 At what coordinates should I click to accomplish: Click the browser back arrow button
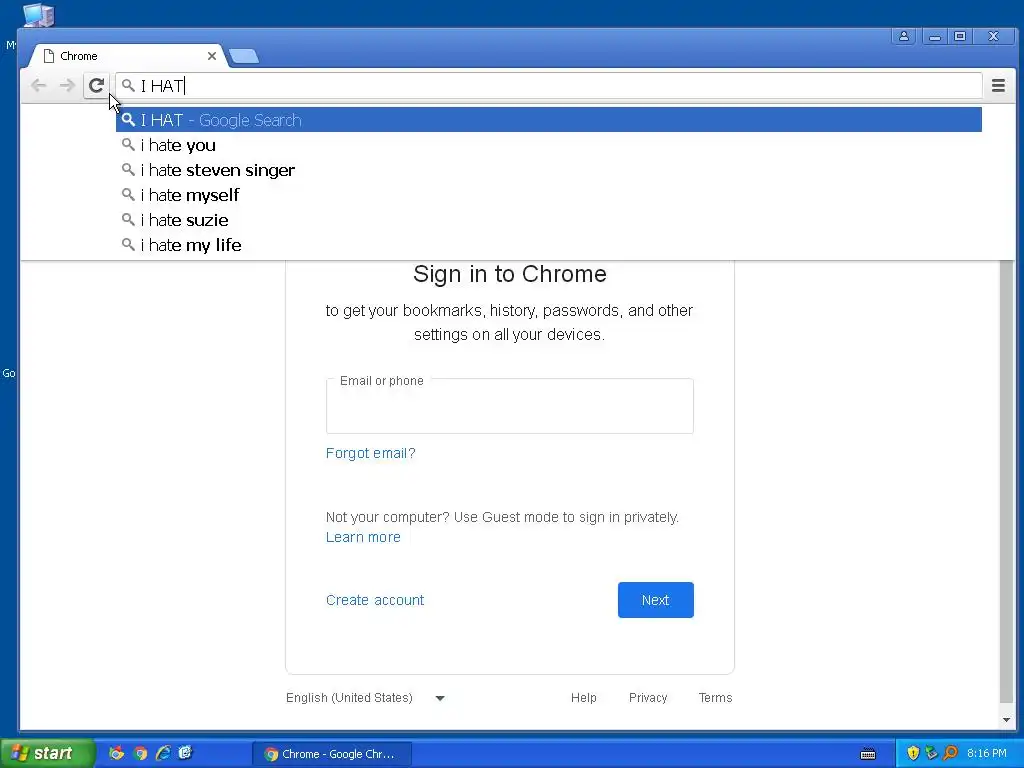pos(39,86)
